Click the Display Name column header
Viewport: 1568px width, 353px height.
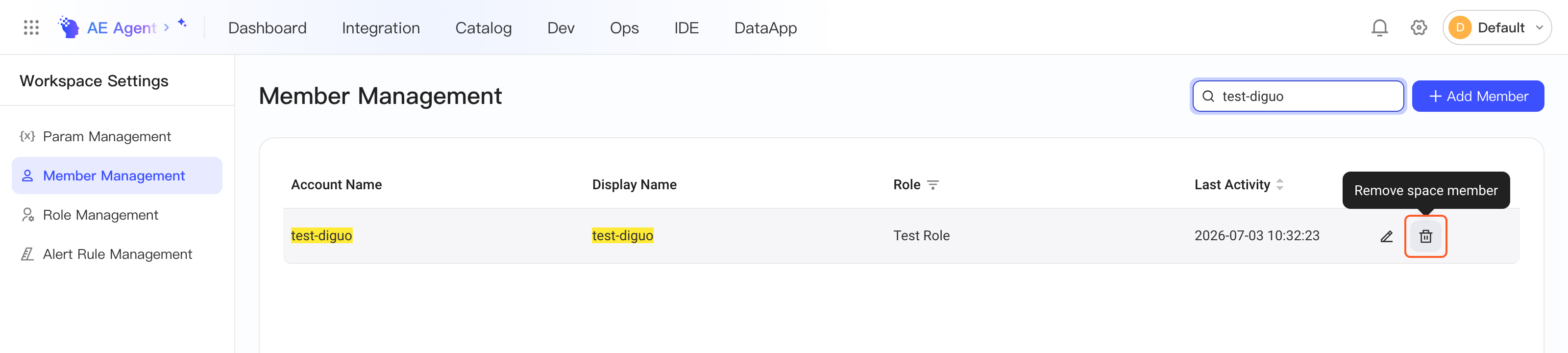(634, 184)
